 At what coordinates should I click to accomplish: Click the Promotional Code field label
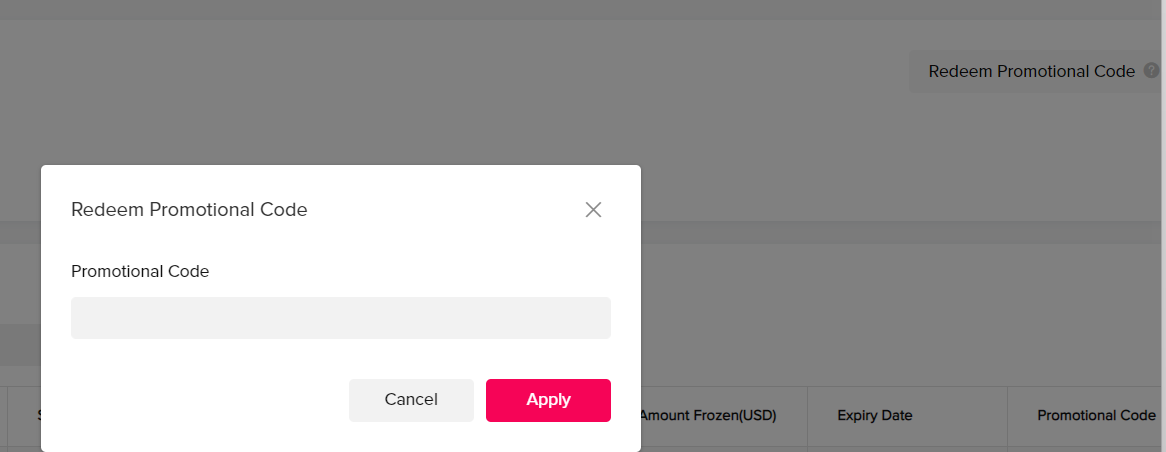click(x=140, y=271)
